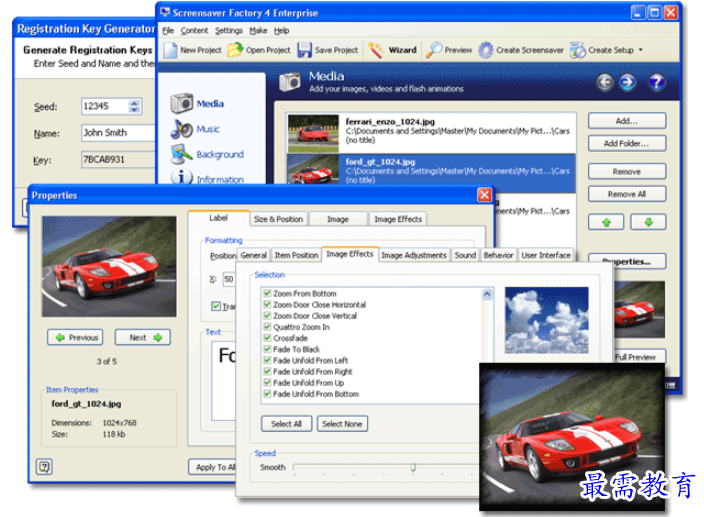Open the Create Setup dropdown arrow
Viewport: 704px width, 517px height.
(641, 50)
